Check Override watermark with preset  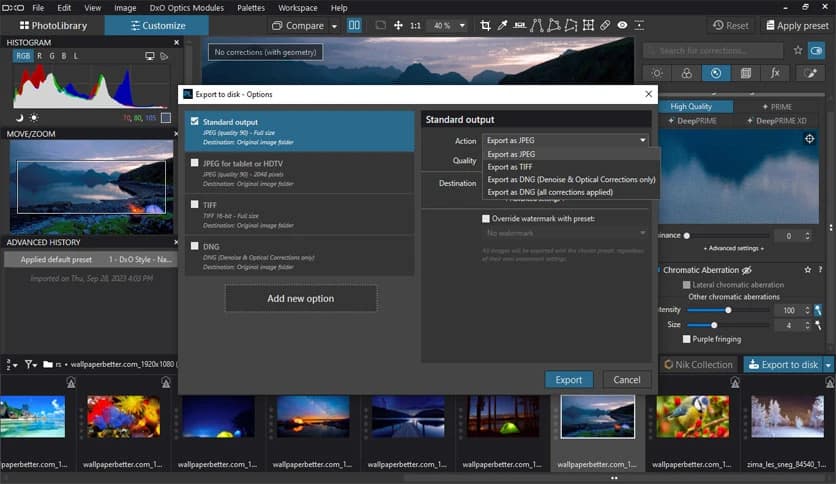coord(486,219)
